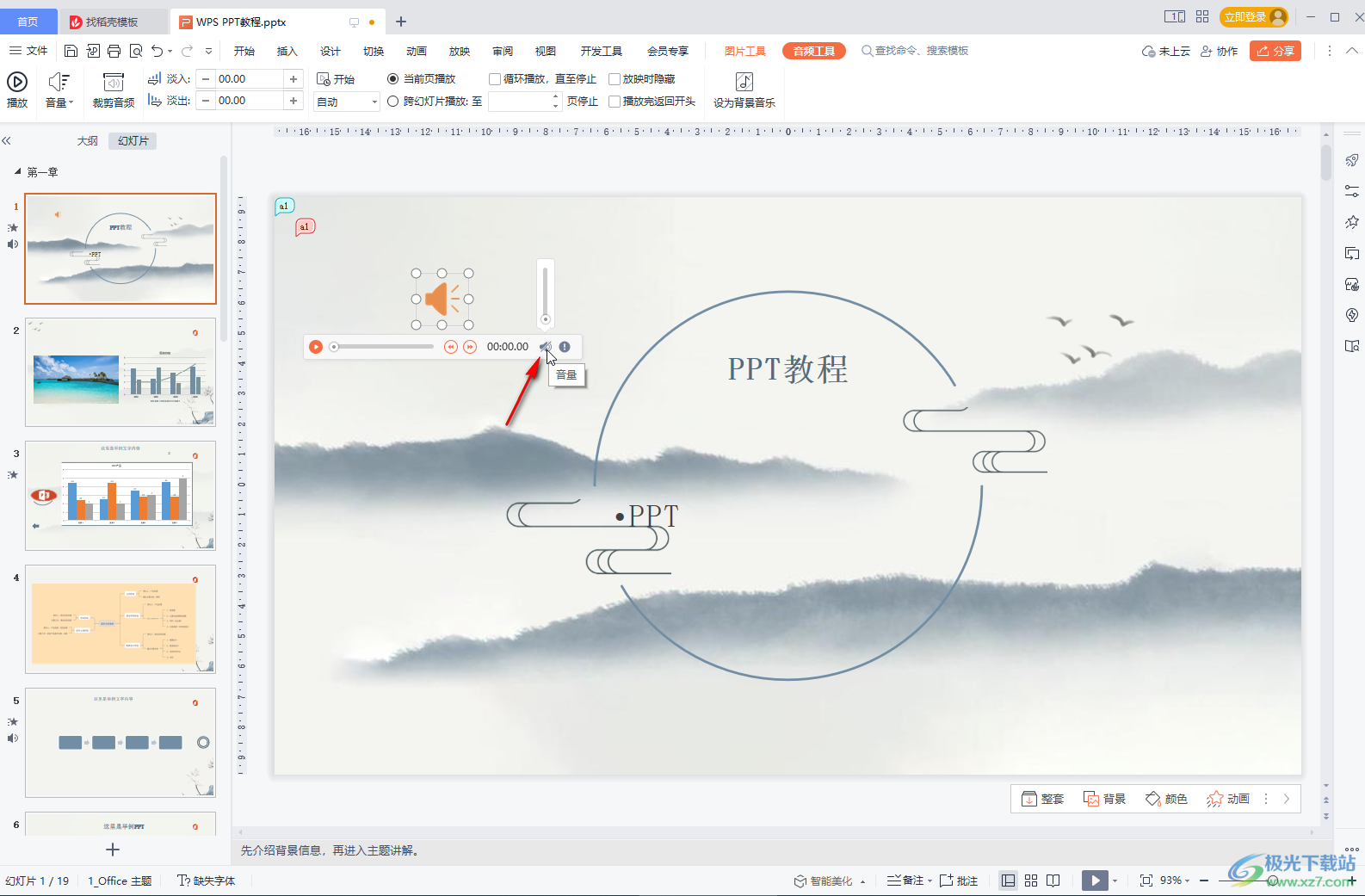Enable loop playback until stopped checkbox

495,79
